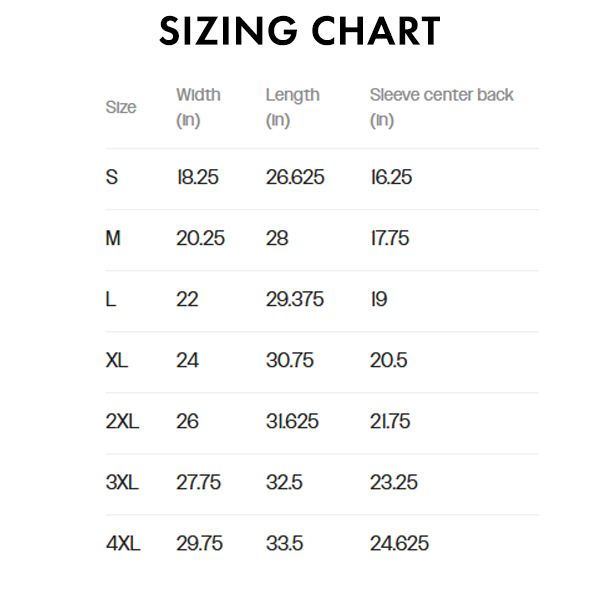Select the Sleeve center back header
Viewport: 600px width, 600px height.
click(441, 96)
